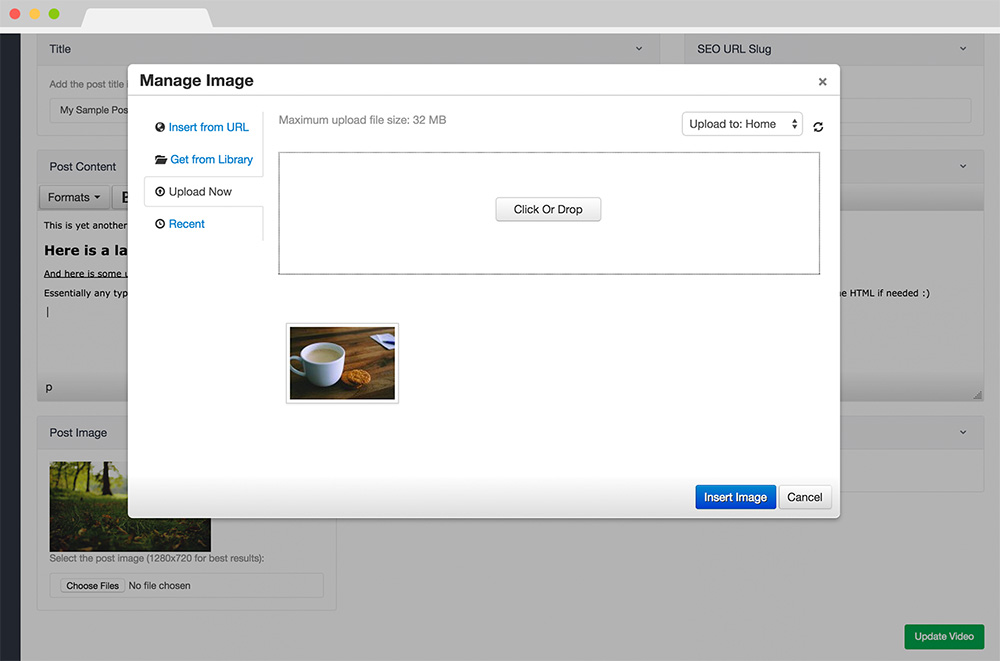The width and height of the screenshot is (1000, 661).
Task: Select the coffee cup image thumbnail
Action: pos(342,363)
